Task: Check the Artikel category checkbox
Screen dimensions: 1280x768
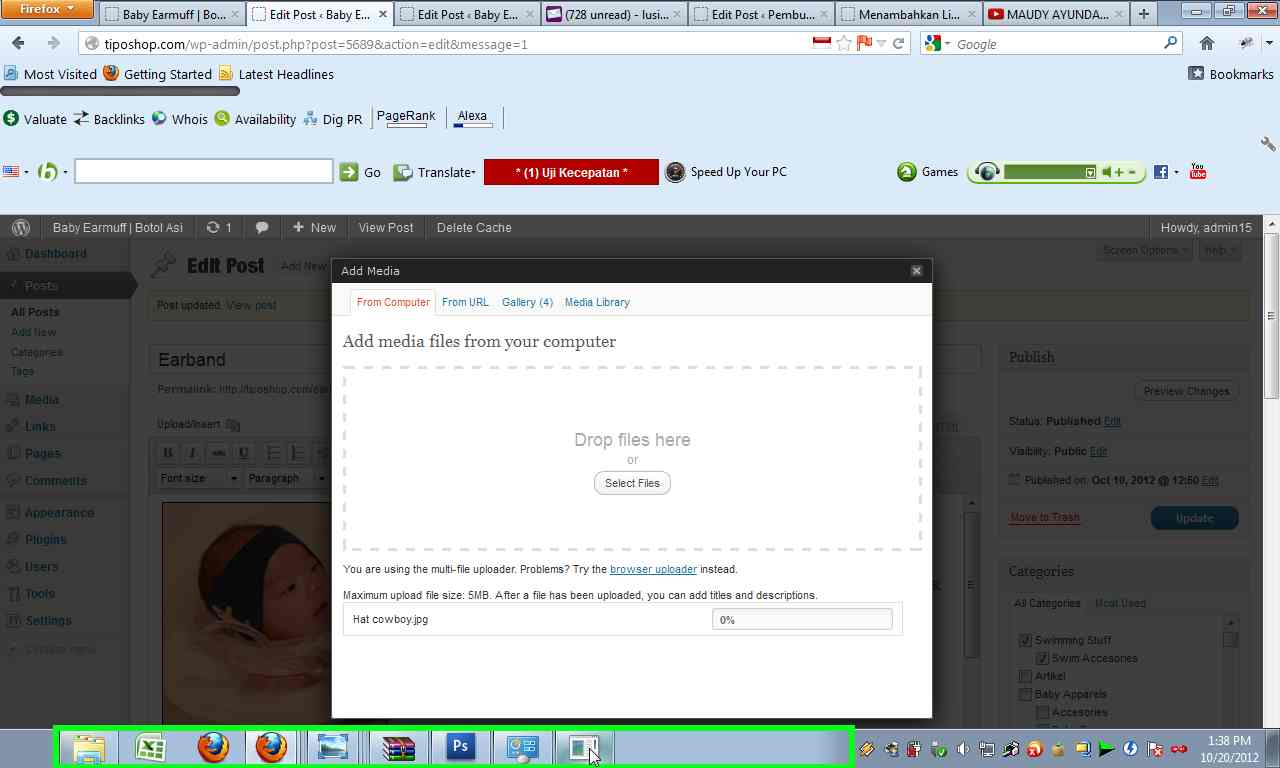Action: click(1025, 676)
